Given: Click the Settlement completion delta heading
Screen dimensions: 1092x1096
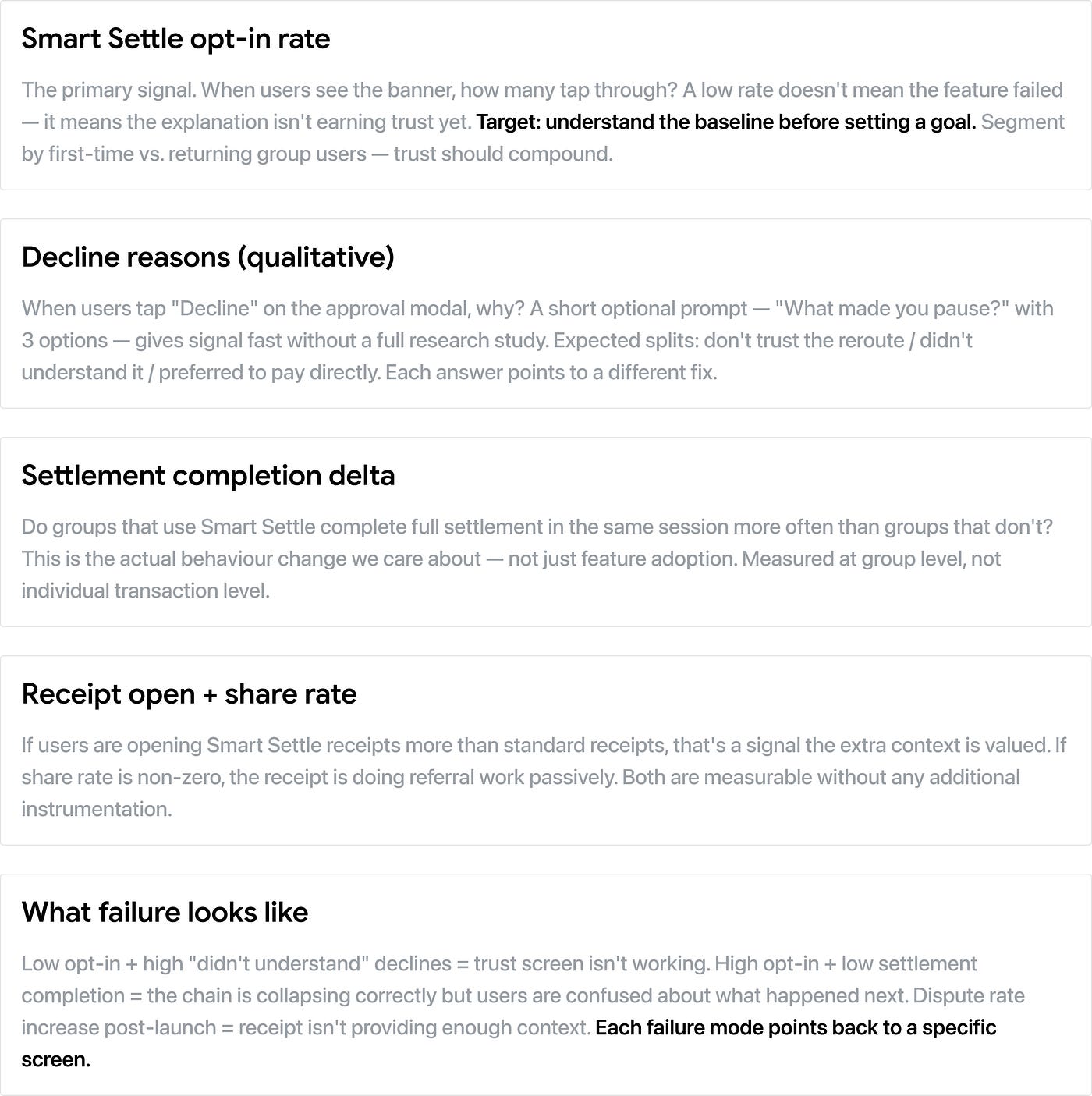Looking at the screenshot, I should click(208, 475).
